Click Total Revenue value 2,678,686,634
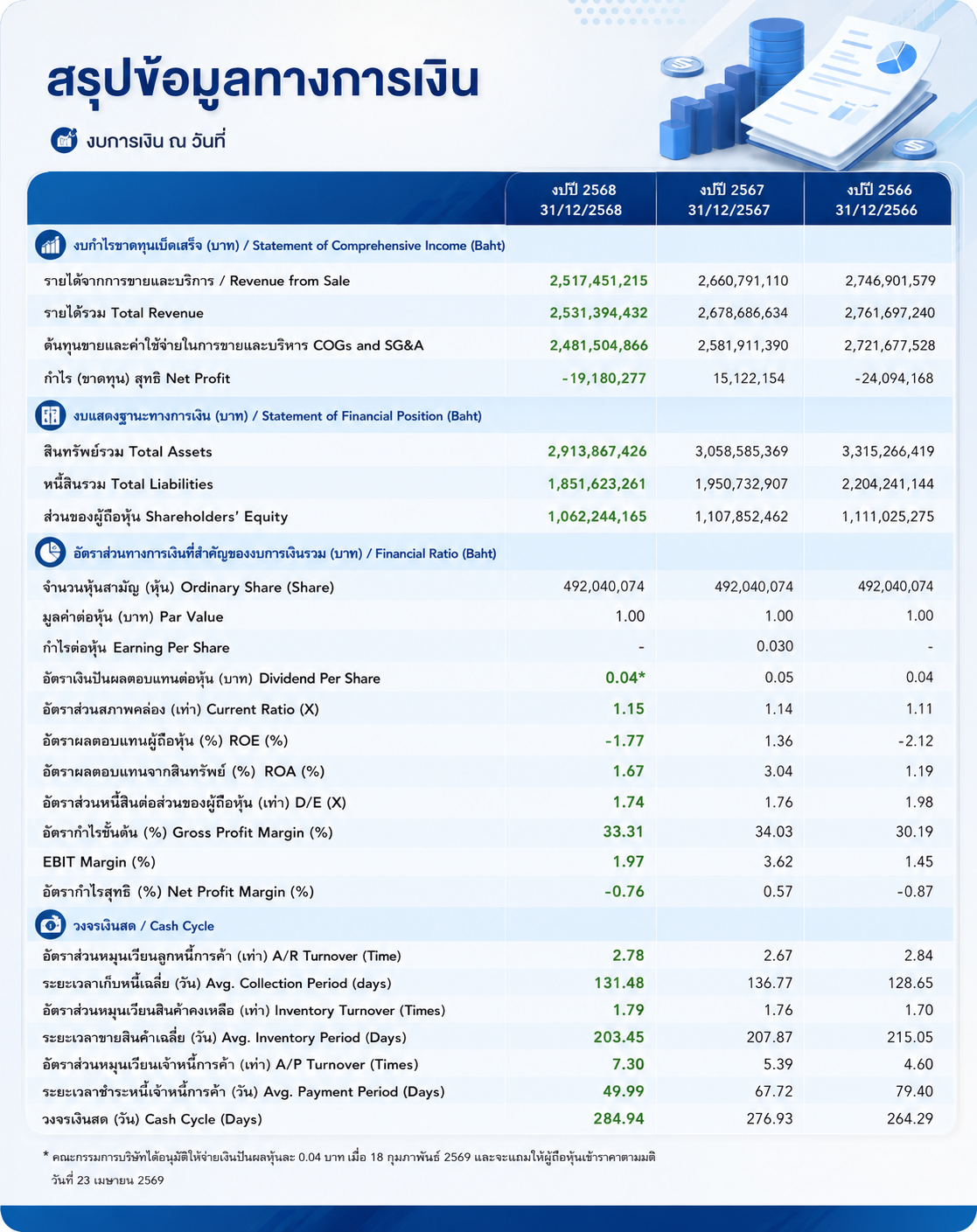Image resolution: width=977 pixels, height=1232 pixels. tap(743, 313)
